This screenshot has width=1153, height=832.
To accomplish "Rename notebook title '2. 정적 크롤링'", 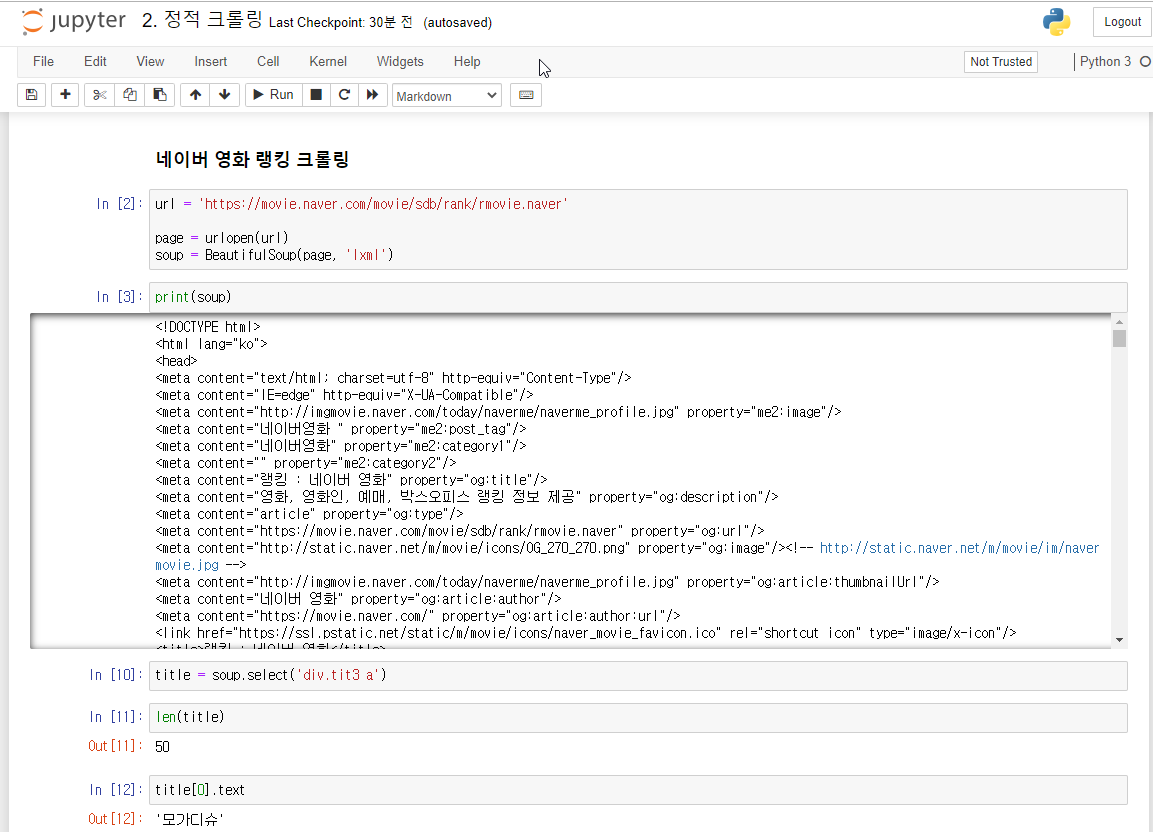I will point(201,20).
